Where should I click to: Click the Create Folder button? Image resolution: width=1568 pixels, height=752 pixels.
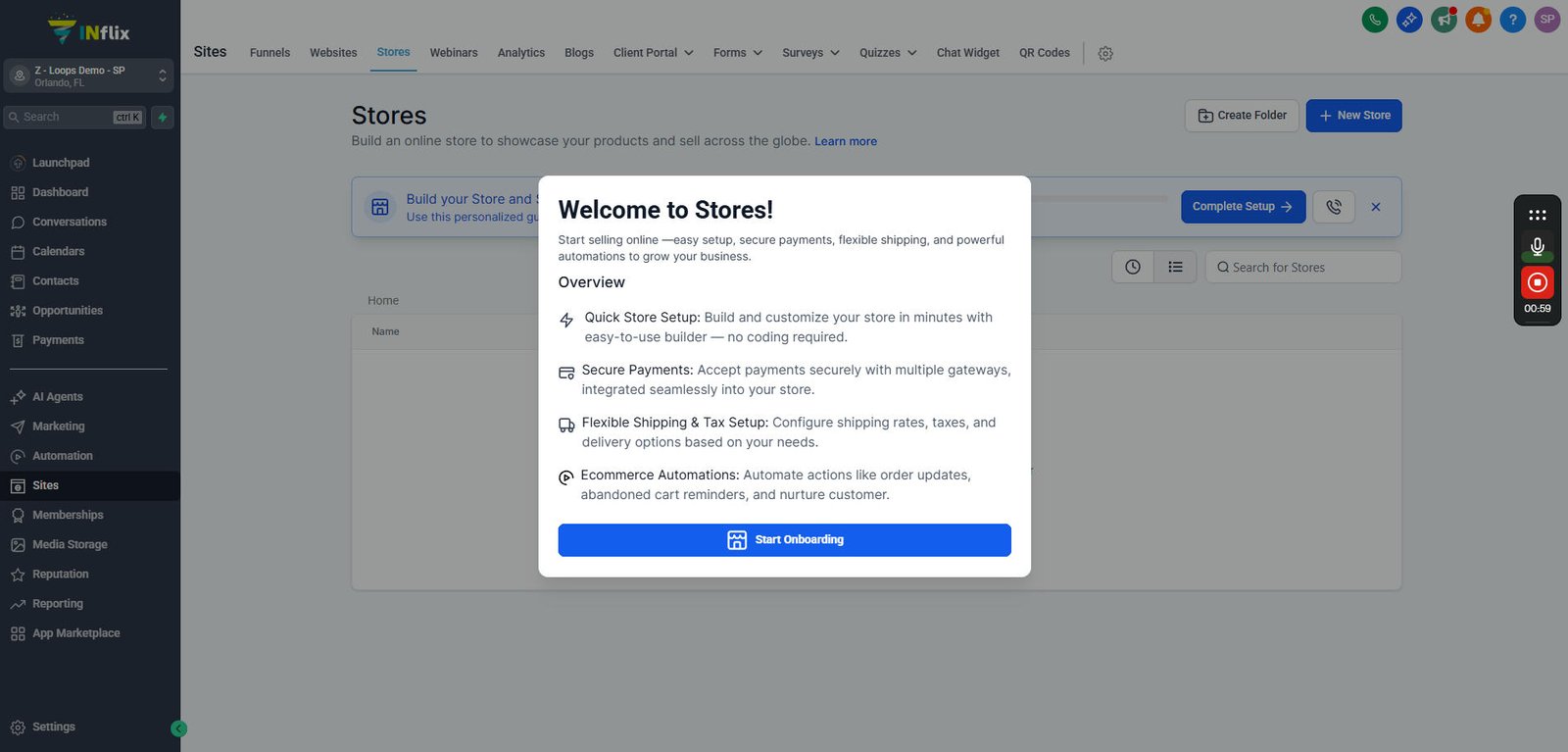(1242, 116)
